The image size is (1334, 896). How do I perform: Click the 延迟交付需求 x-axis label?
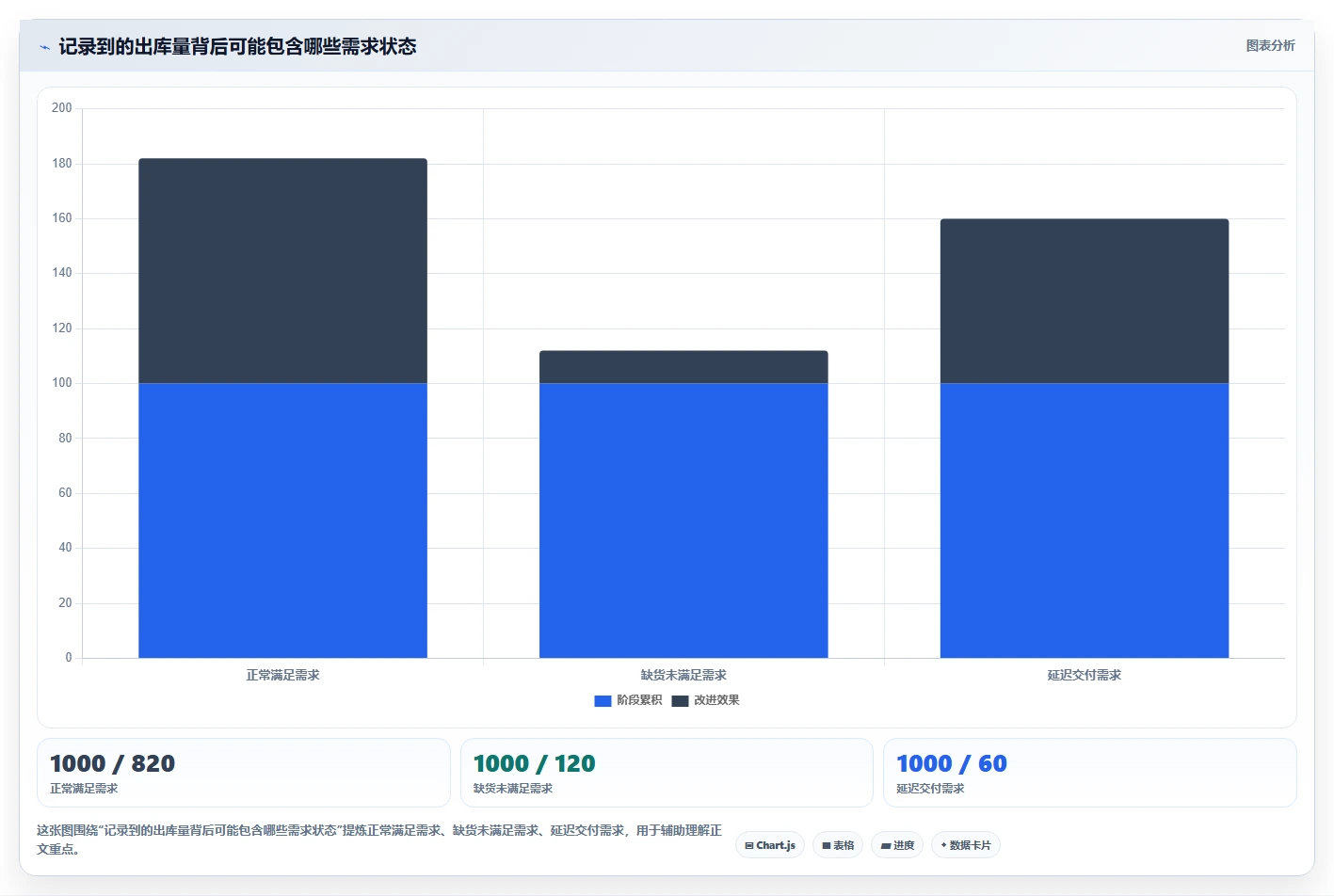coord(1085,675)
